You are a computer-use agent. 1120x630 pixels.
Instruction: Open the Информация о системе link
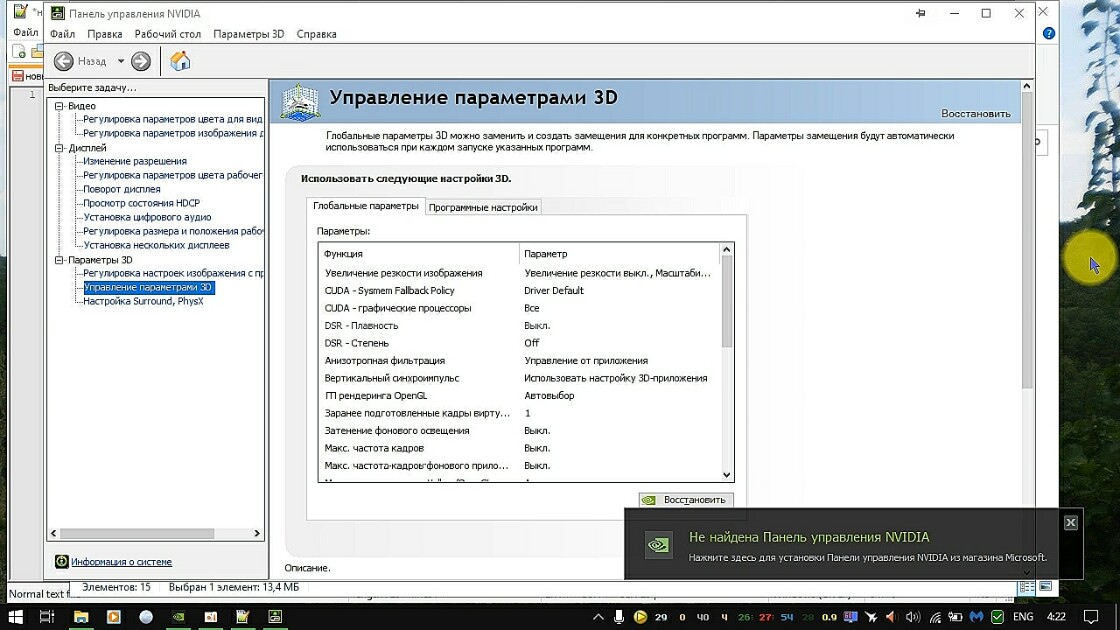point(121,562)
